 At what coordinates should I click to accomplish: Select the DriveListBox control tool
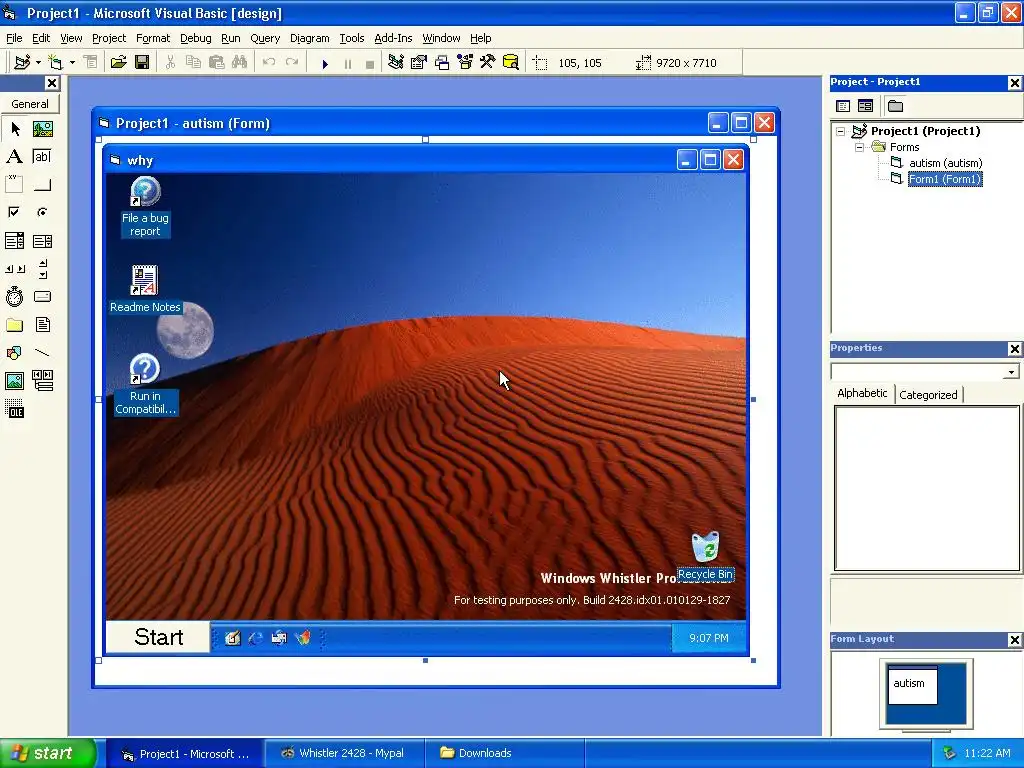pos(42,296)
